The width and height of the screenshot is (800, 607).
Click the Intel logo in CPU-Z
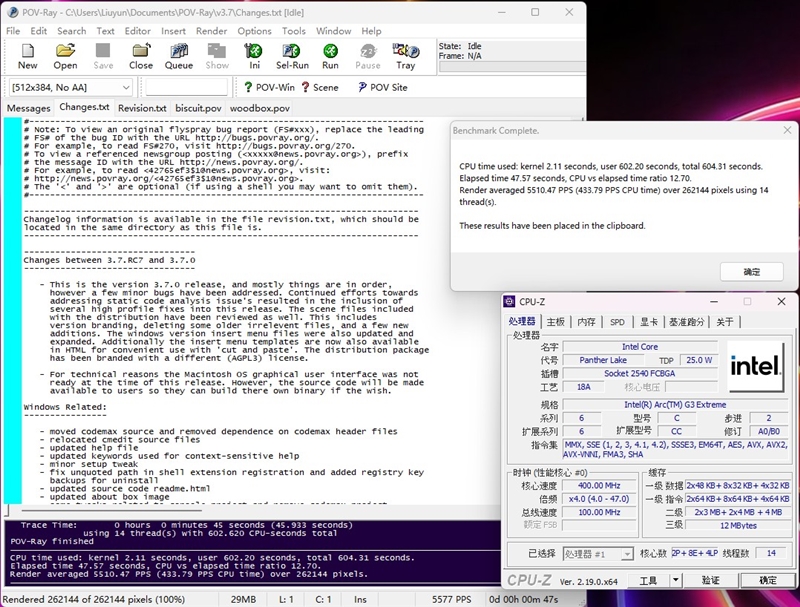pyautogui.click(x=756, y=367)
